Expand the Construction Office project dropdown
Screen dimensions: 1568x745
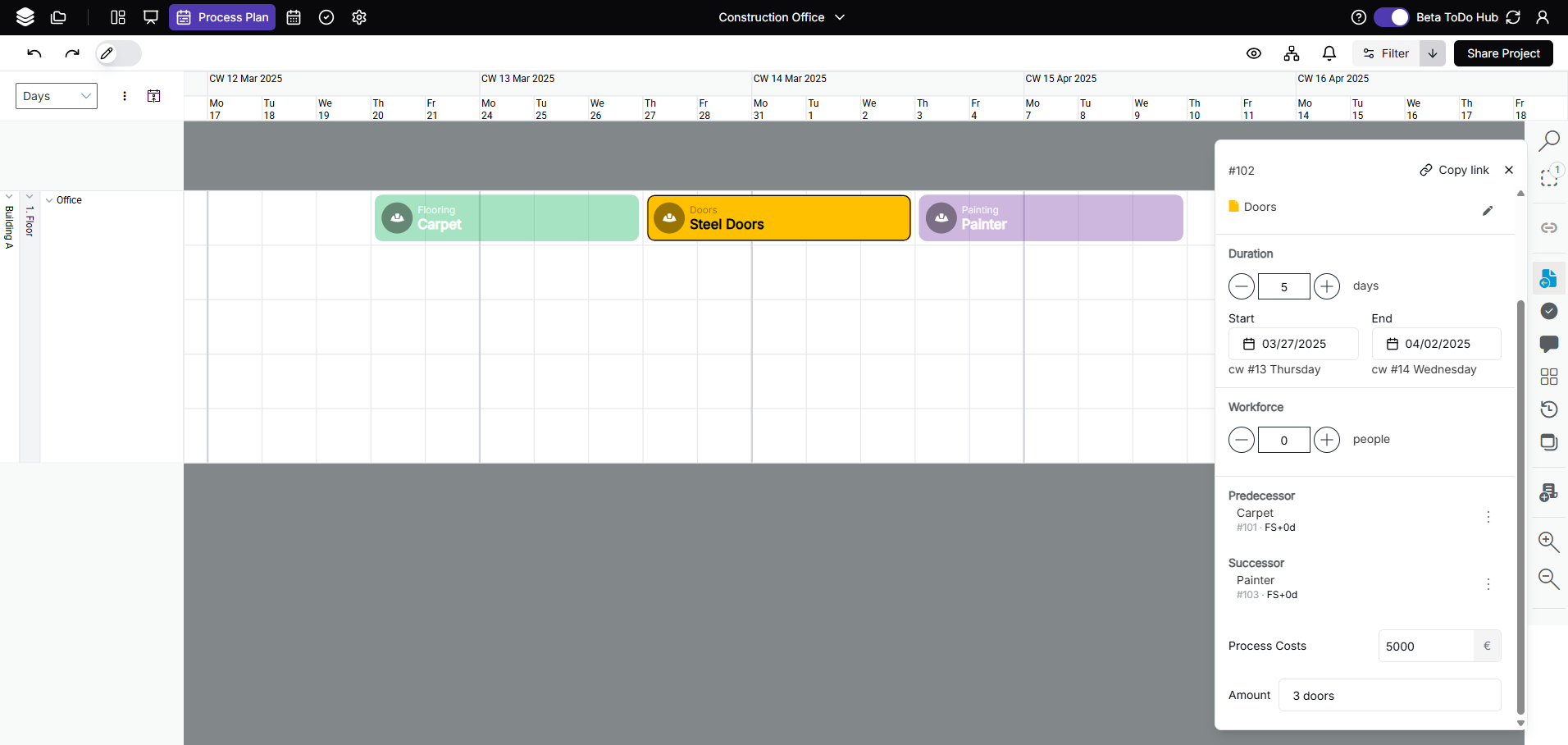[781, 17]
